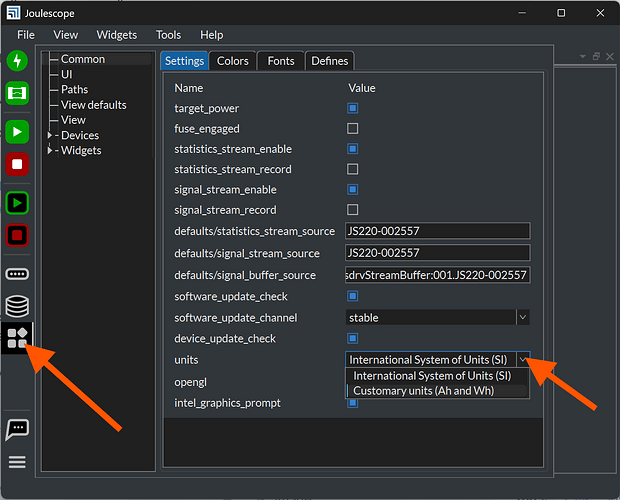This screenshot has width=620, height=500.
Task: Select the Devices tree item label
Action: (x=80, y=135)
